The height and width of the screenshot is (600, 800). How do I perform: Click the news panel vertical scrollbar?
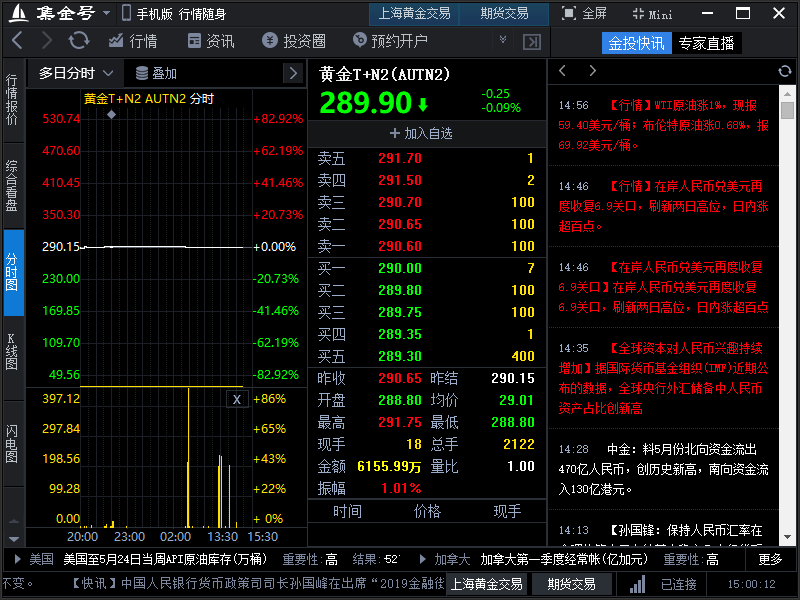(788, 111)
